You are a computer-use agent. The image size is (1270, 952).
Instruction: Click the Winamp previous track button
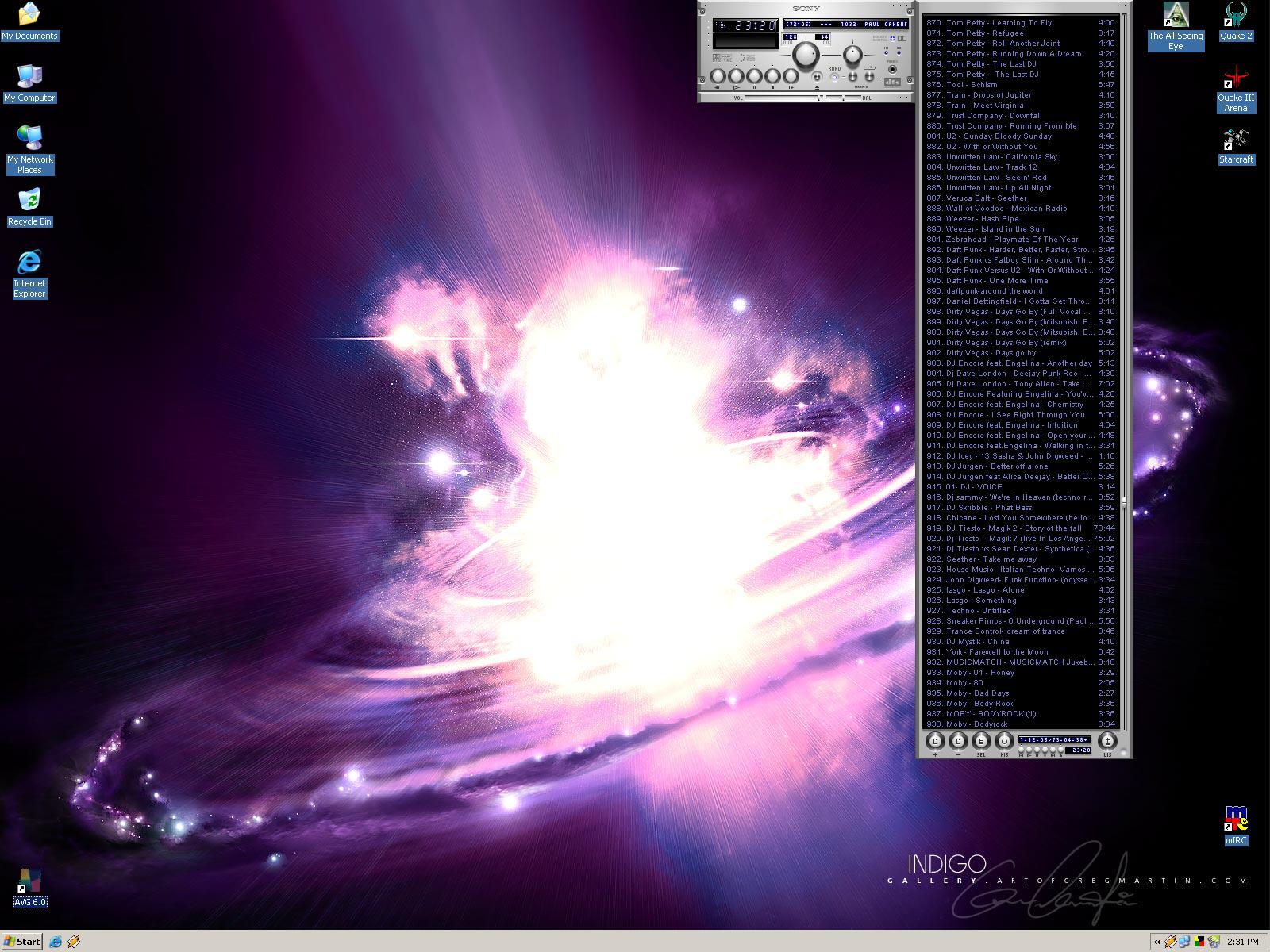coord(718,76)
